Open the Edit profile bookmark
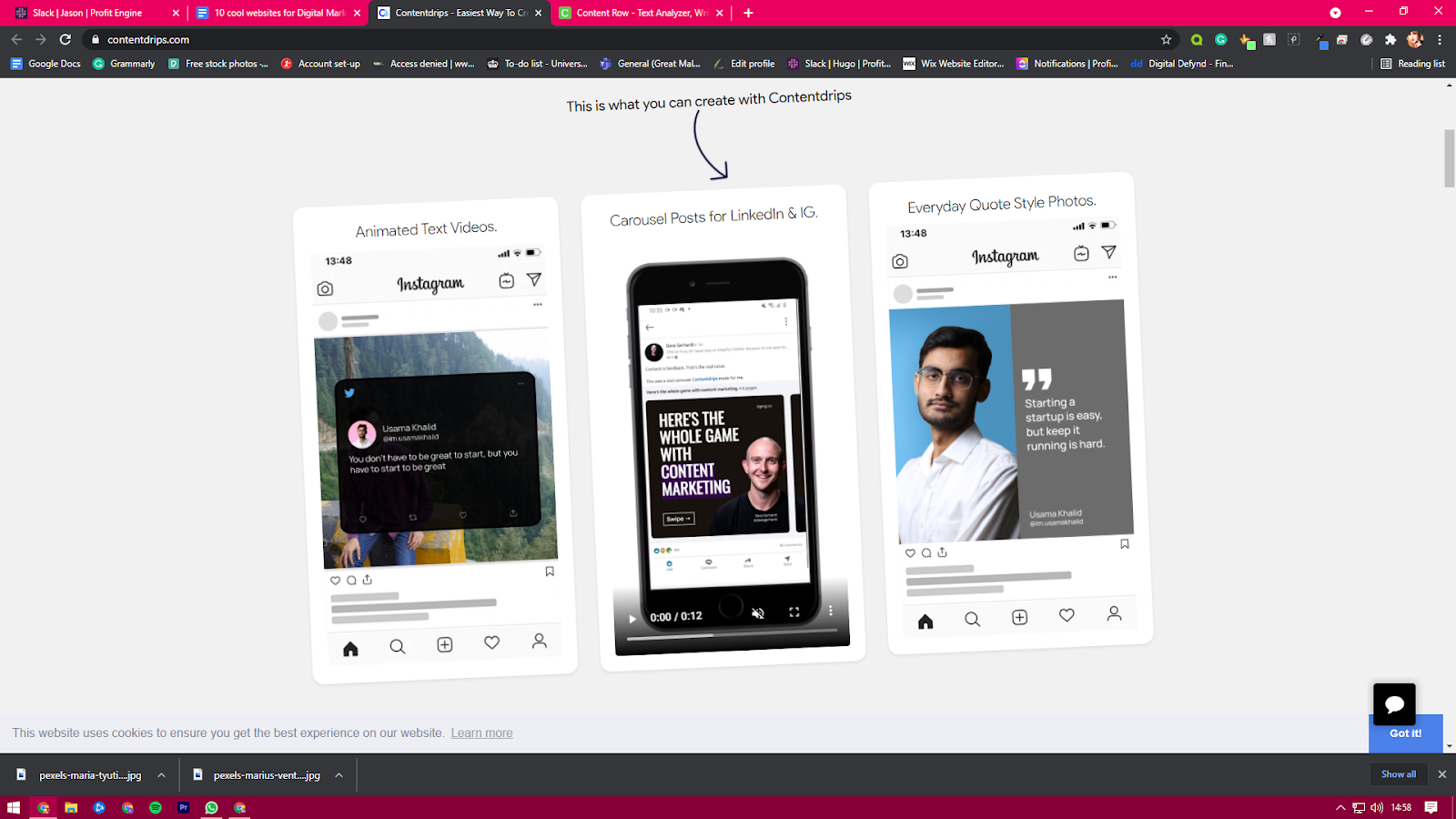Viewport: 1456px width, 819px height. [x=744, y=64]
